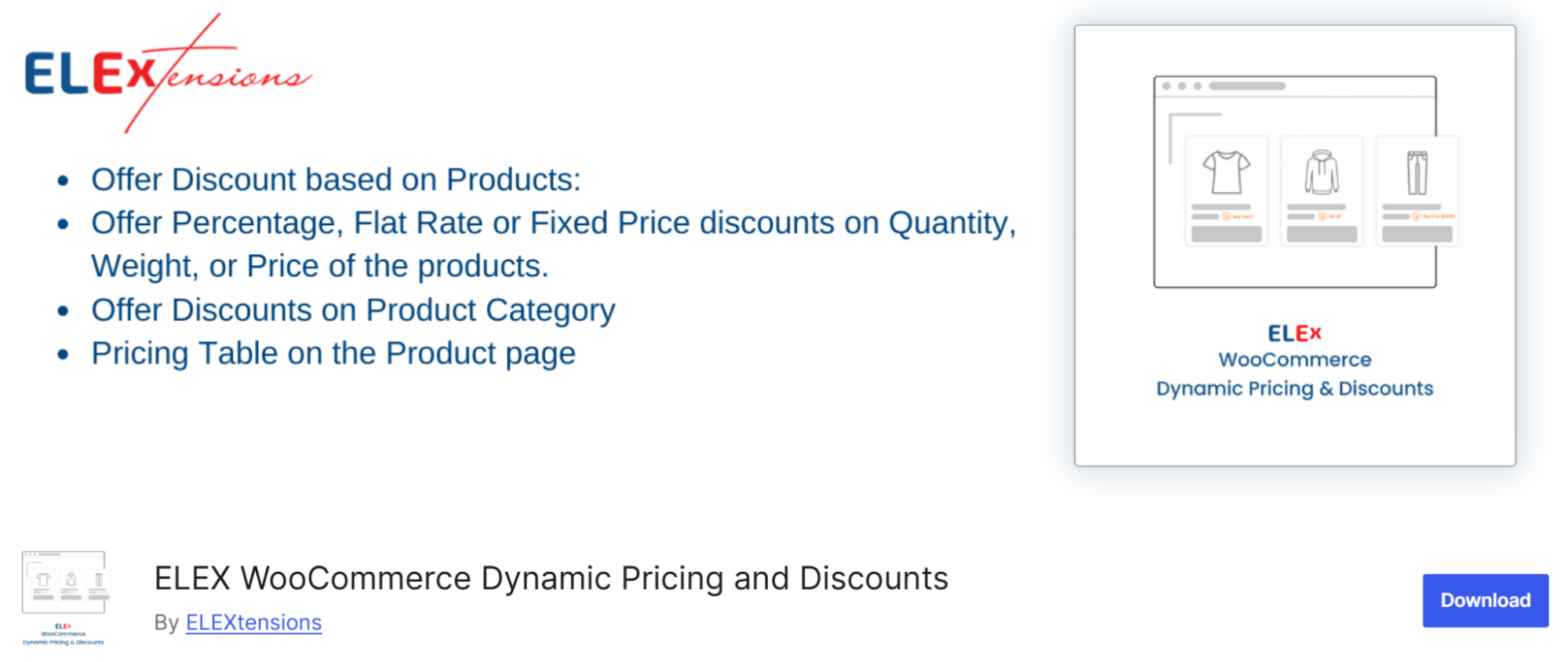Click the browser window dots in the mockup
Image resolution: width=1568 pixels, height=662 pixels.
pos(1181,85)
